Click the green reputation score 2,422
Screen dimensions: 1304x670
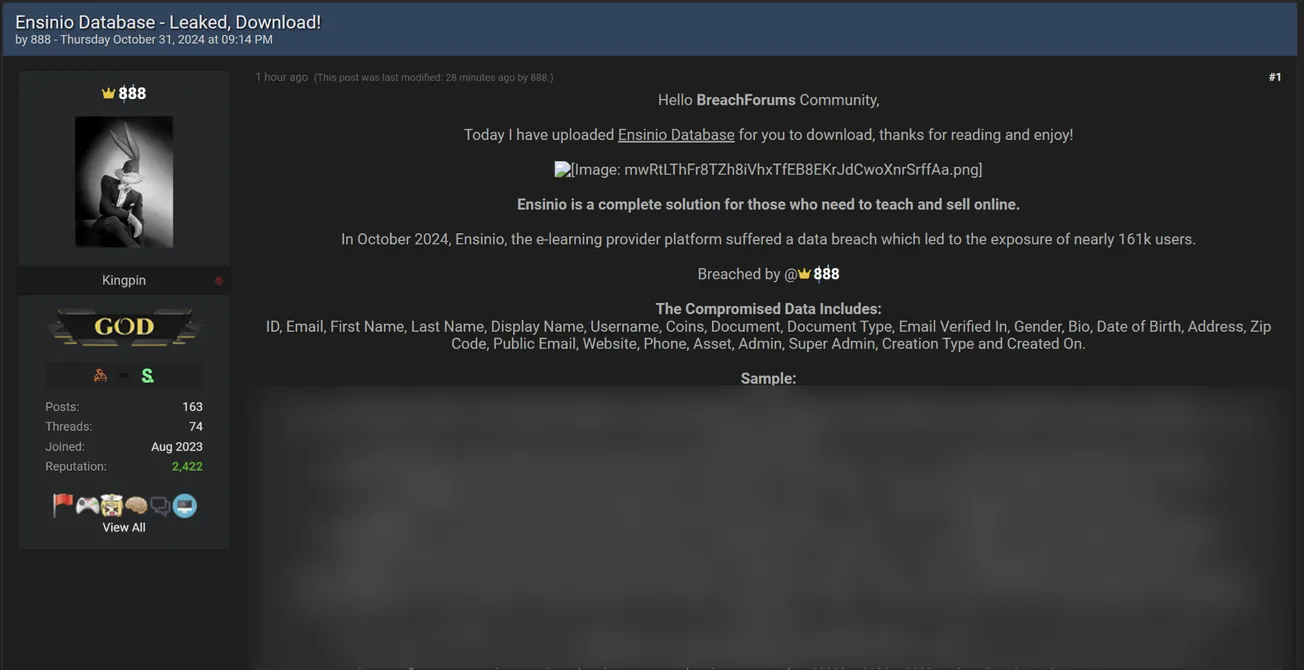point(187,467)
